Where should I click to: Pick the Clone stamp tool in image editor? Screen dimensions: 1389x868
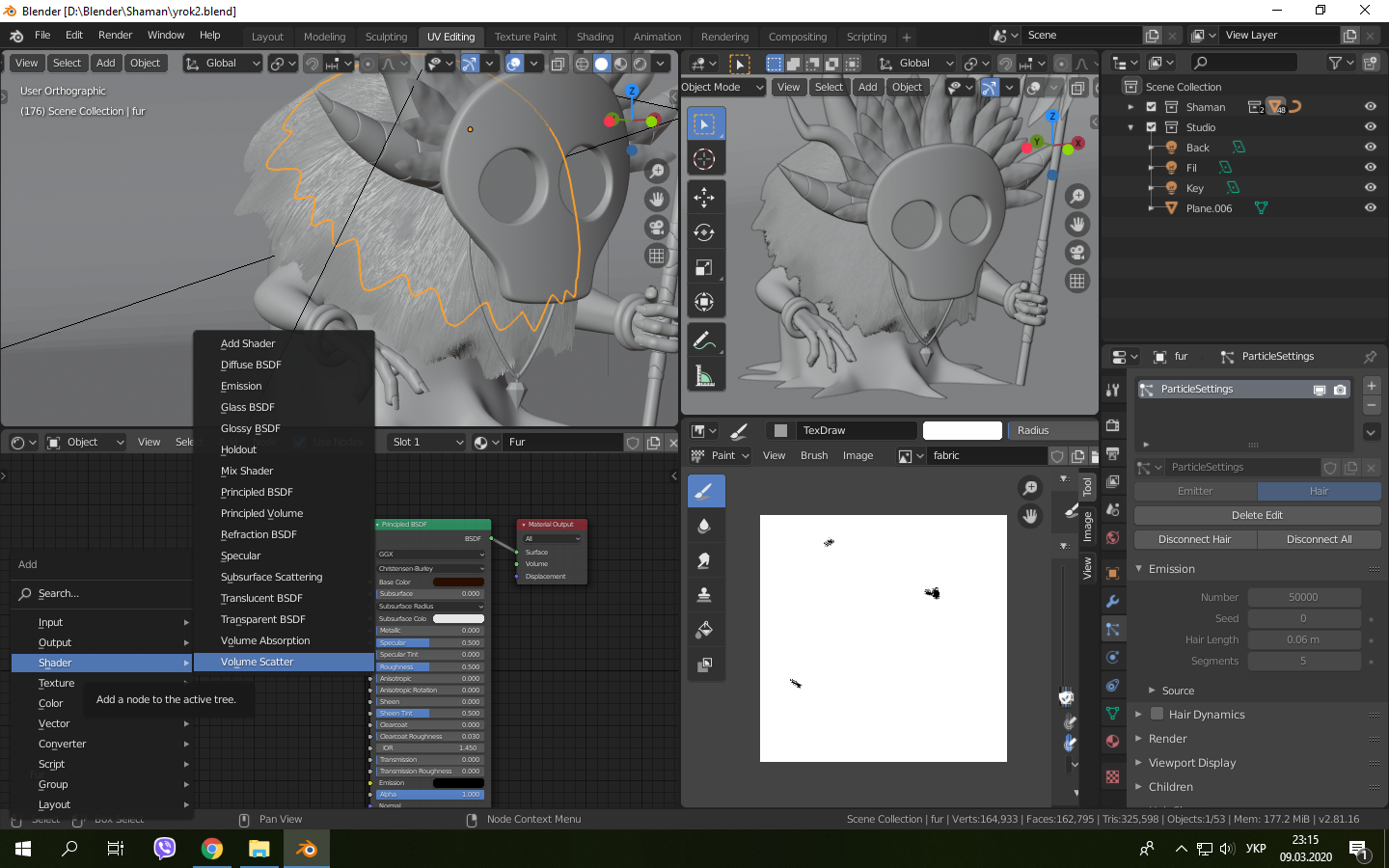point(704,595)
